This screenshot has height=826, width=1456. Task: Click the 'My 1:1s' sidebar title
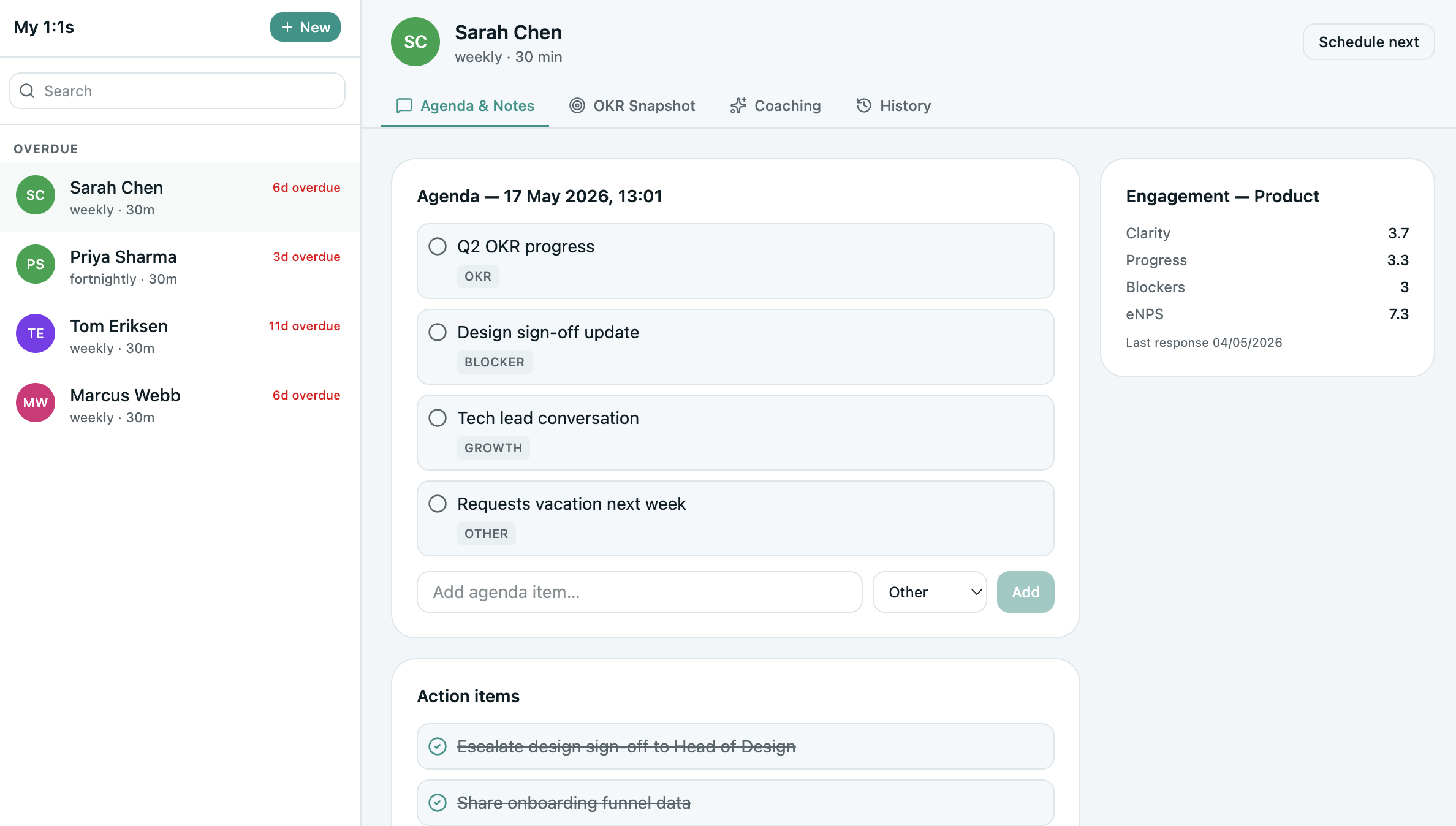44,27
